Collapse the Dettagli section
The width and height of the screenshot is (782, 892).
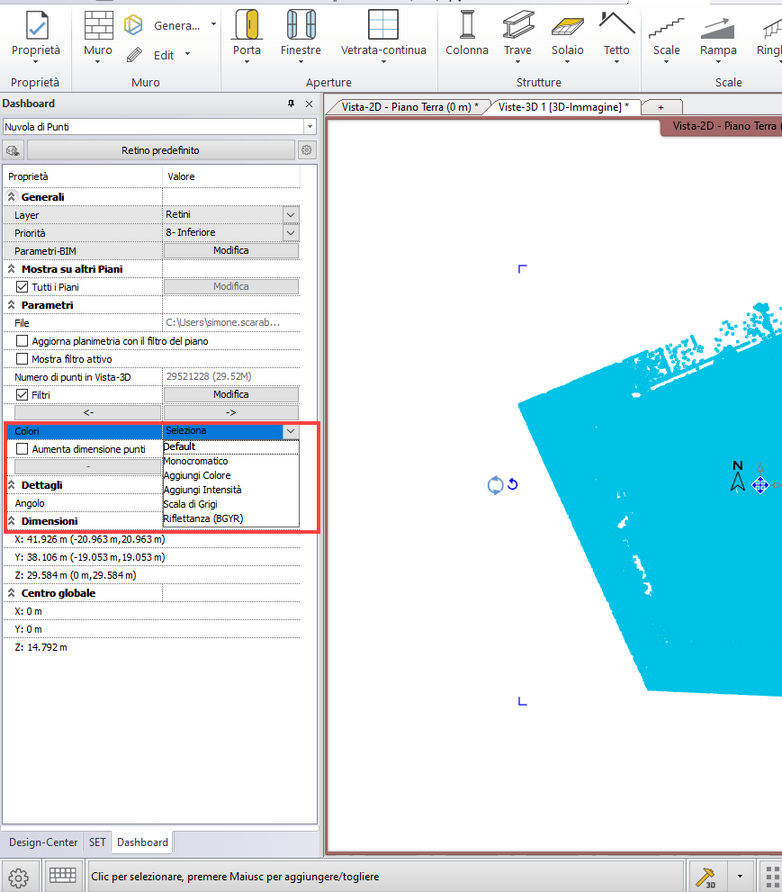click(x=11, y=485)
